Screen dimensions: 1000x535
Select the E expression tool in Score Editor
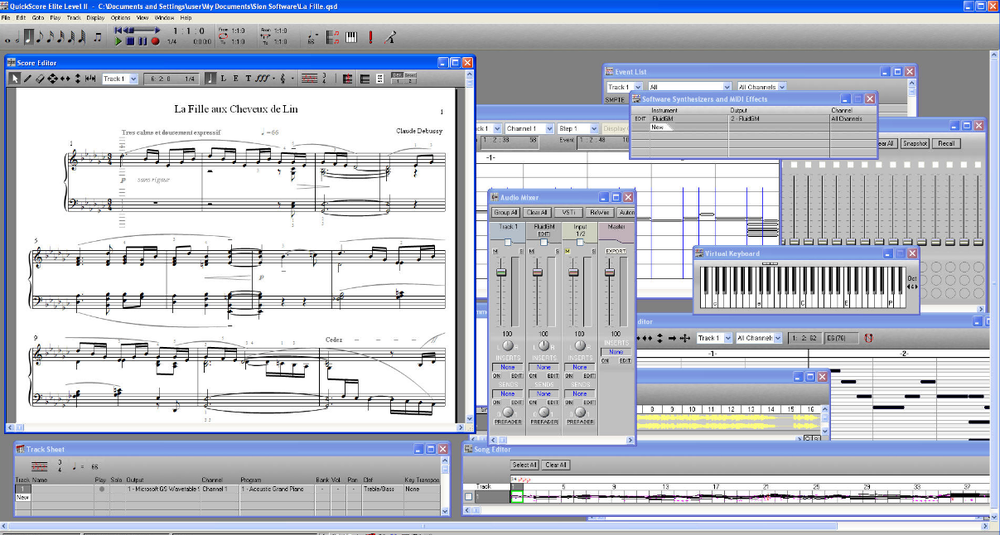point(236,78)
